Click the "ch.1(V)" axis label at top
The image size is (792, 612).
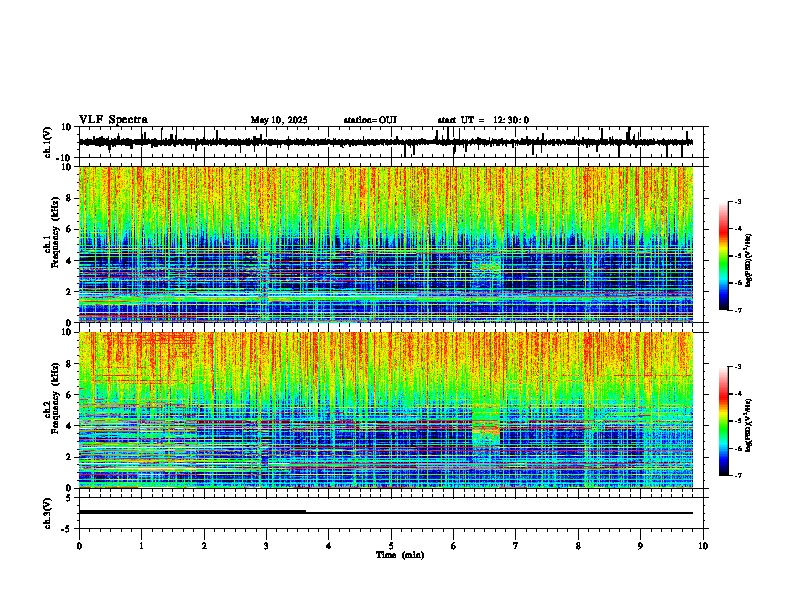(48, 142)
